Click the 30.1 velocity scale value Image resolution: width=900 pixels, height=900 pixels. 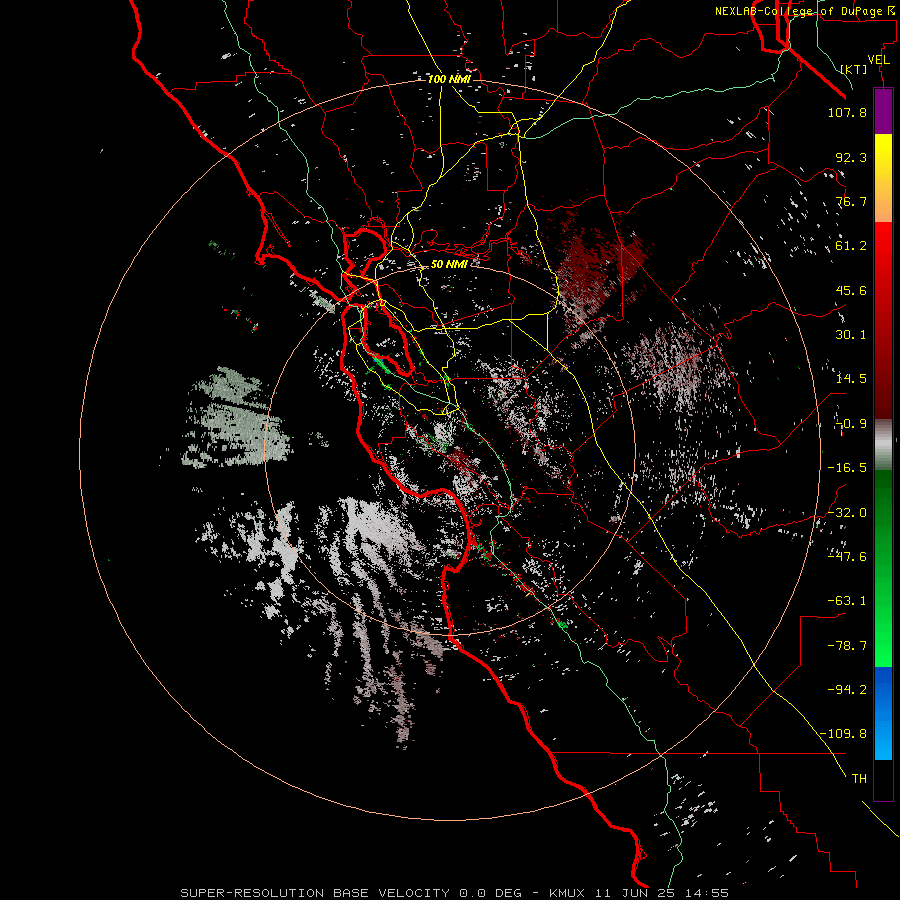(x=851, y=335)
